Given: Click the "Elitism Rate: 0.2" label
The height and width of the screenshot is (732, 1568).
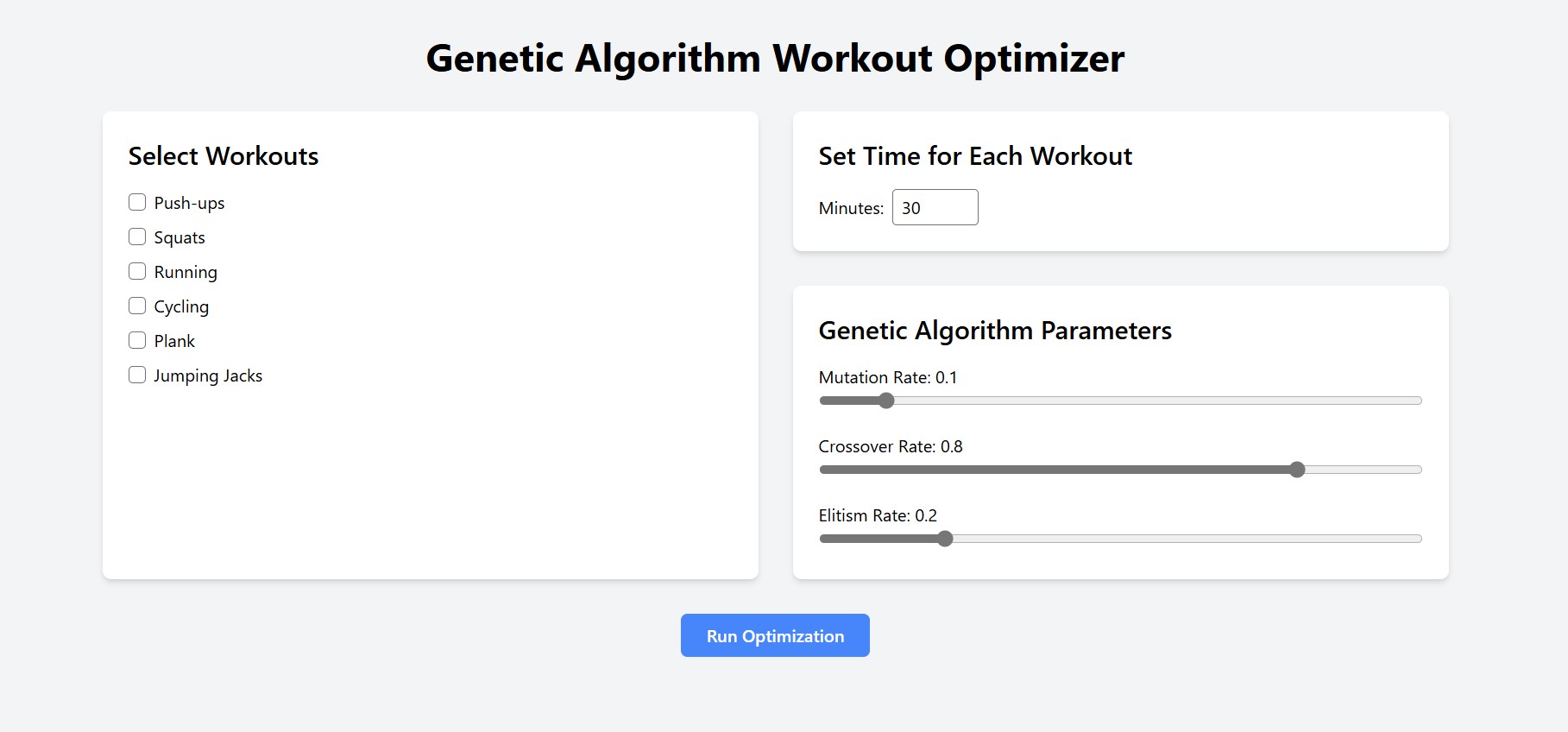Looking at the screenshot, I should tap(878, 516).
